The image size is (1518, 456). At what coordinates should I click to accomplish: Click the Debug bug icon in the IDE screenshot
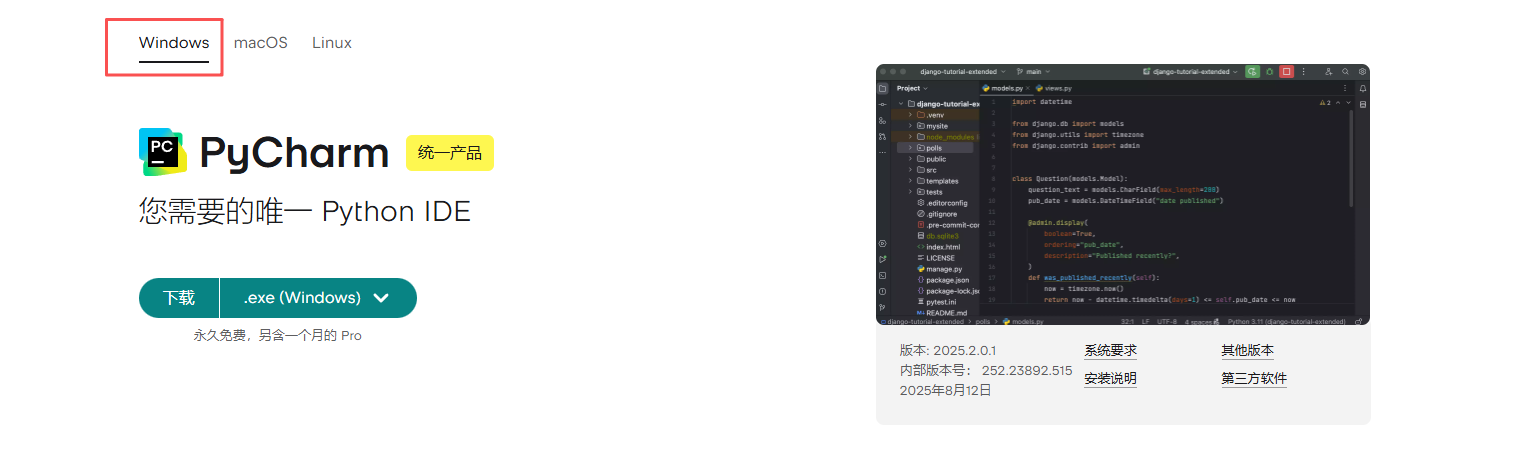1270,72
